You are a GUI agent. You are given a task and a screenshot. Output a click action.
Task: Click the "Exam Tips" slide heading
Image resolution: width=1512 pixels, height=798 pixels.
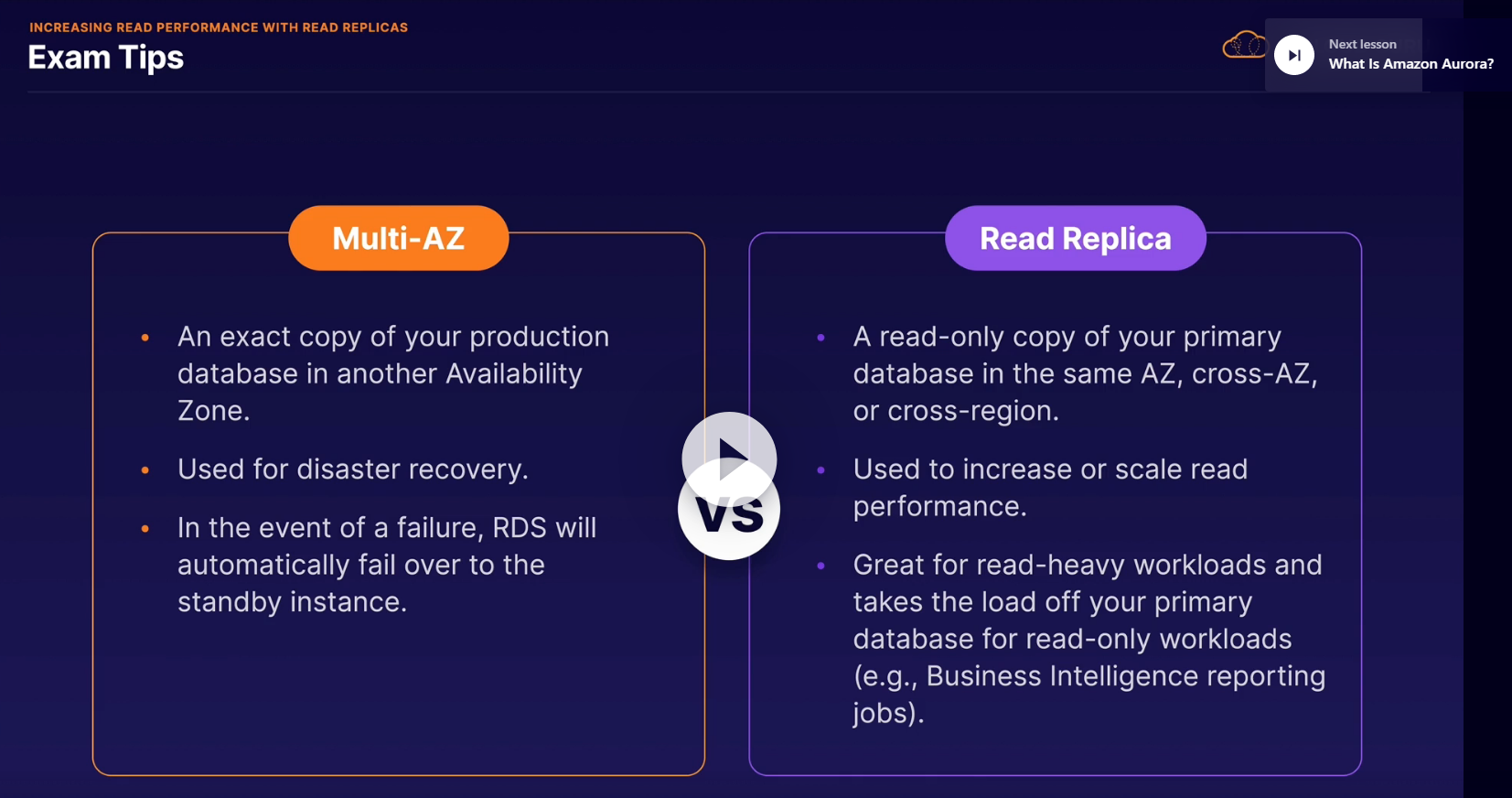point(106,58)
